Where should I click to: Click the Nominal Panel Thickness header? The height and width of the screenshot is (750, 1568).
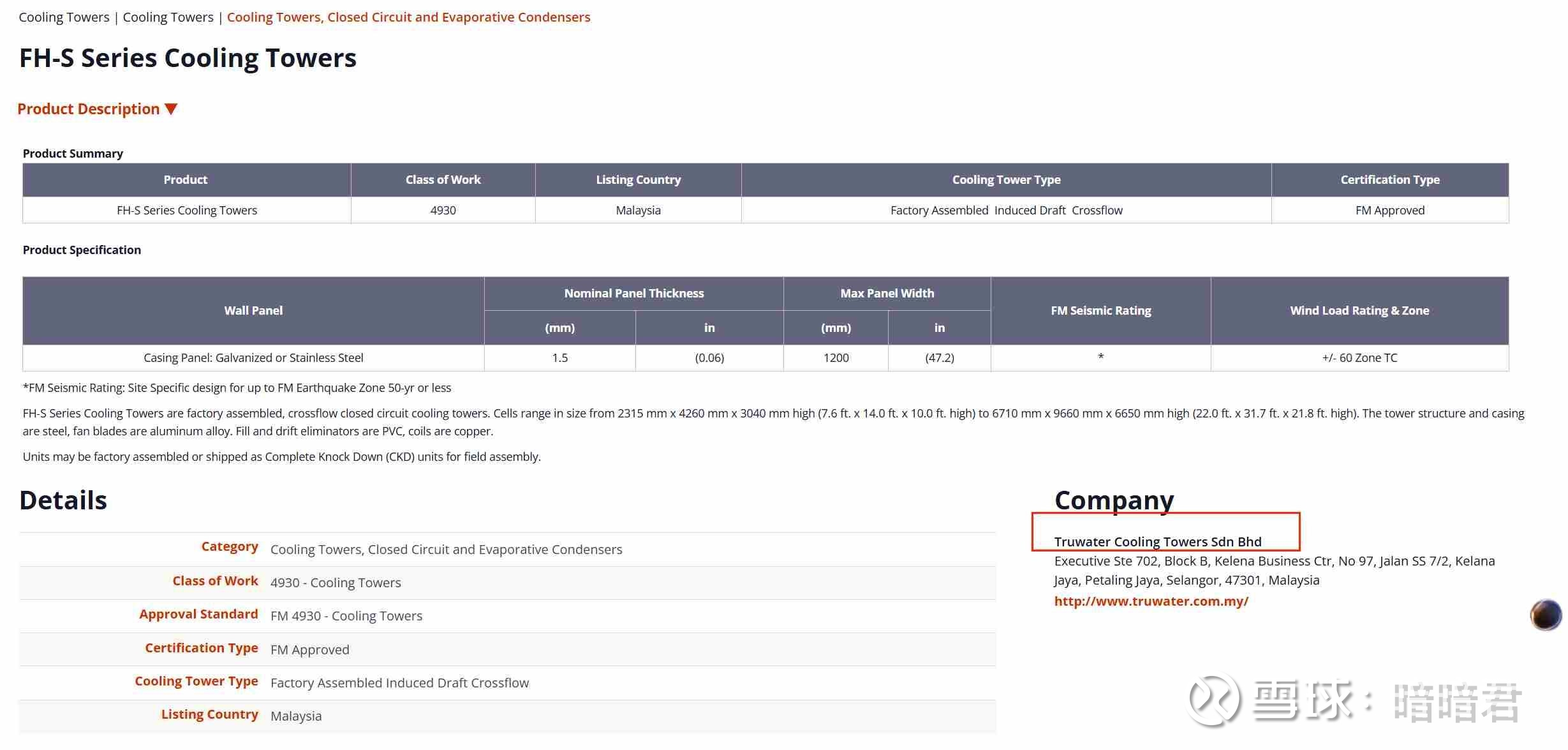[633, 293]
